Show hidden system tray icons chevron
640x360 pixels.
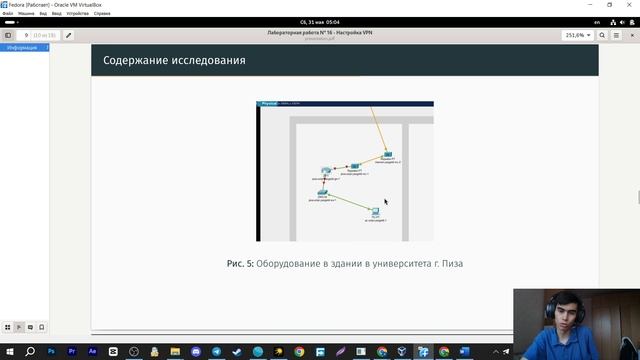click(496, 351)
